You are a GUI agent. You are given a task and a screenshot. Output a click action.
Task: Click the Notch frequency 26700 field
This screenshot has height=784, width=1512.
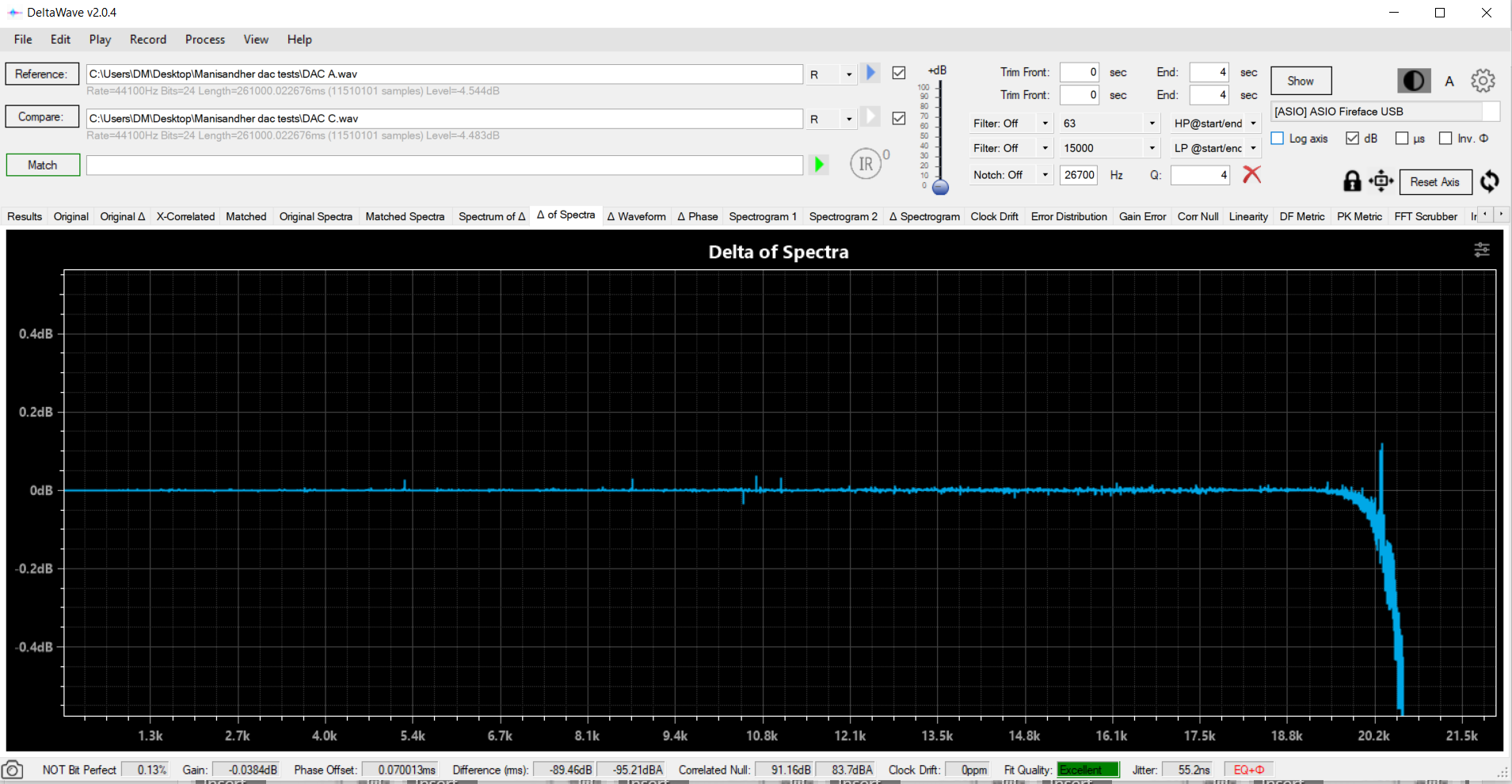pyautogui.click(x=1079, y=175)
